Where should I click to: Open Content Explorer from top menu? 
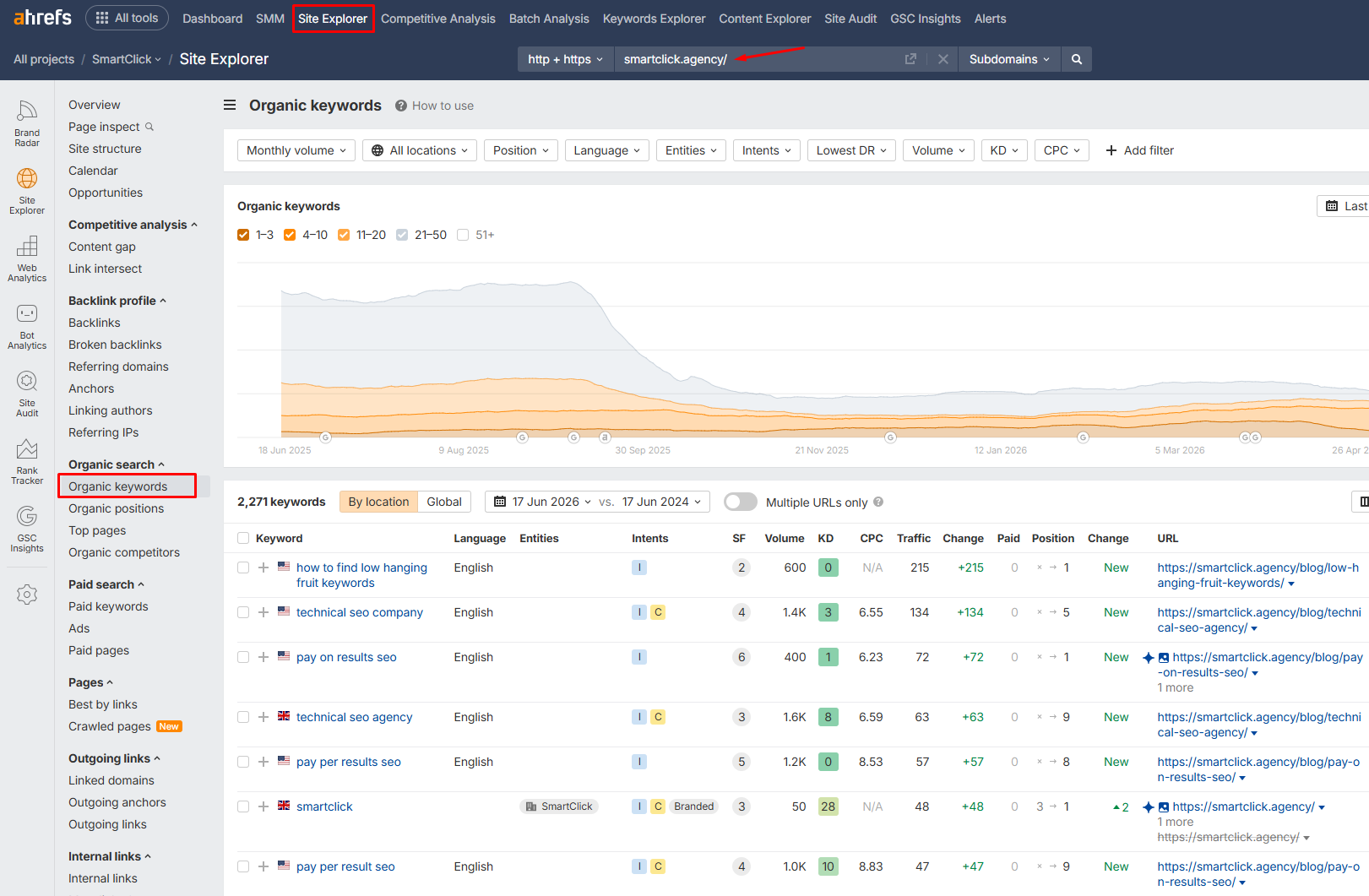point(765,19)
